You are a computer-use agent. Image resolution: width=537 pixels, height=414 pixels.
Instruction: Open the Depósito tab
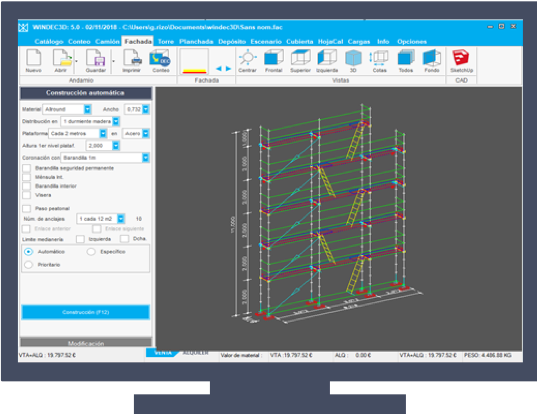(232, 41)
